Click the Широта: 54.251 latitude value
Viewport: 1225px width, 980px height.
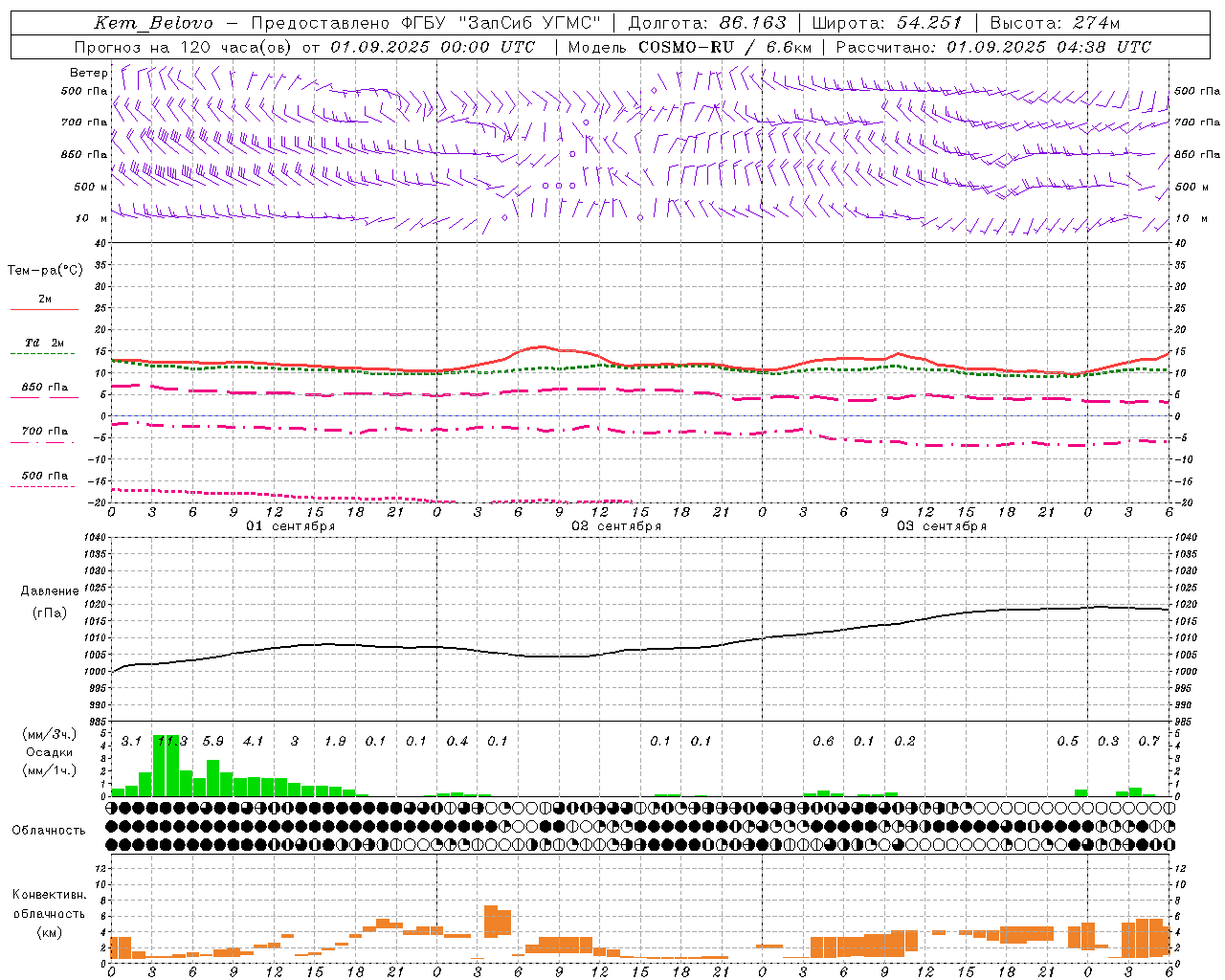click(x=886, y=23)
